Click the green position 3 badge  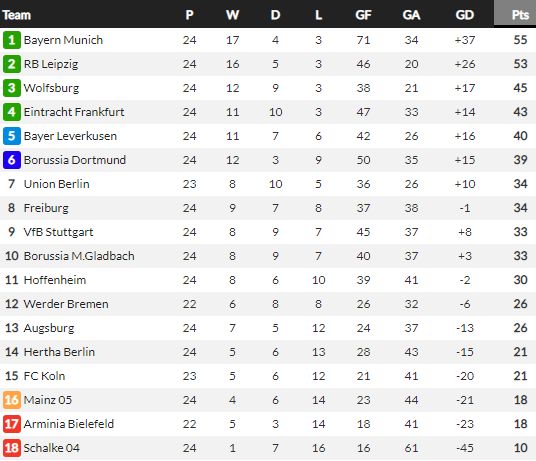point(12,88)
